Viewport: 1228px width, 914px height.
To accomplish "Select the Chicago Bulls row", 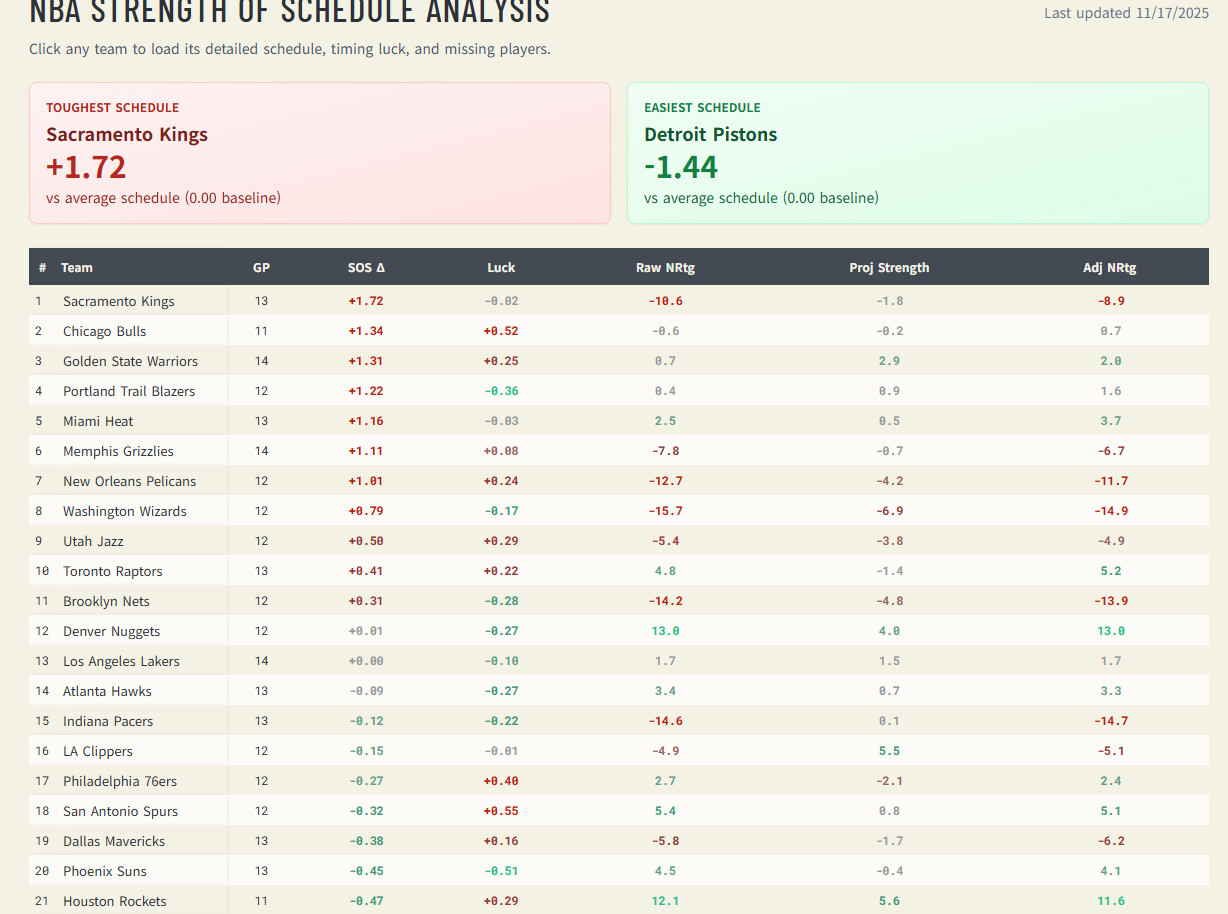I will tap(619, 331).
